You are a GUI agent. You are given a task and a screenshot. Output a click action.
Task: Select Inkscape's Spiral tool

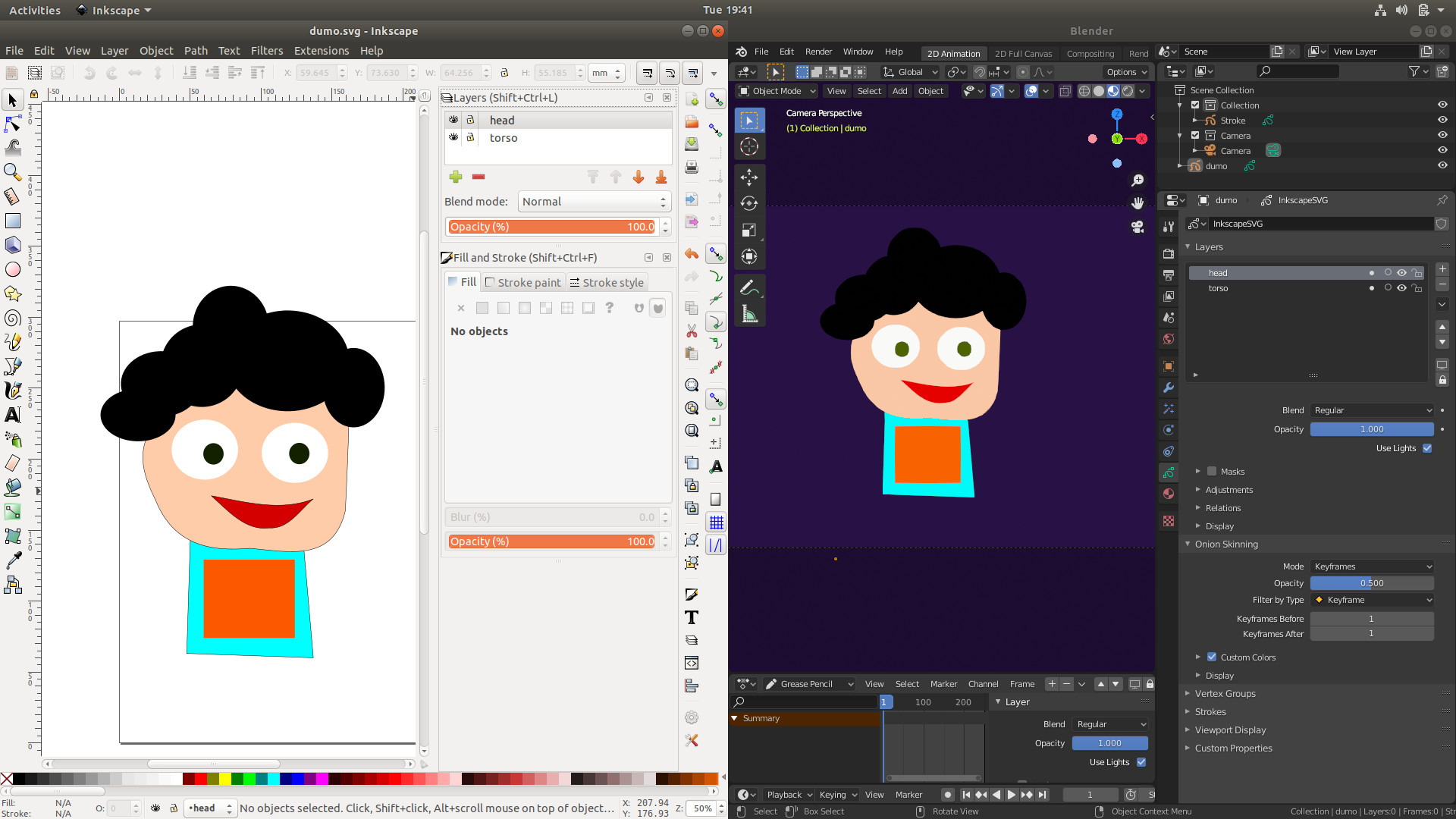(x=13, y=318)
